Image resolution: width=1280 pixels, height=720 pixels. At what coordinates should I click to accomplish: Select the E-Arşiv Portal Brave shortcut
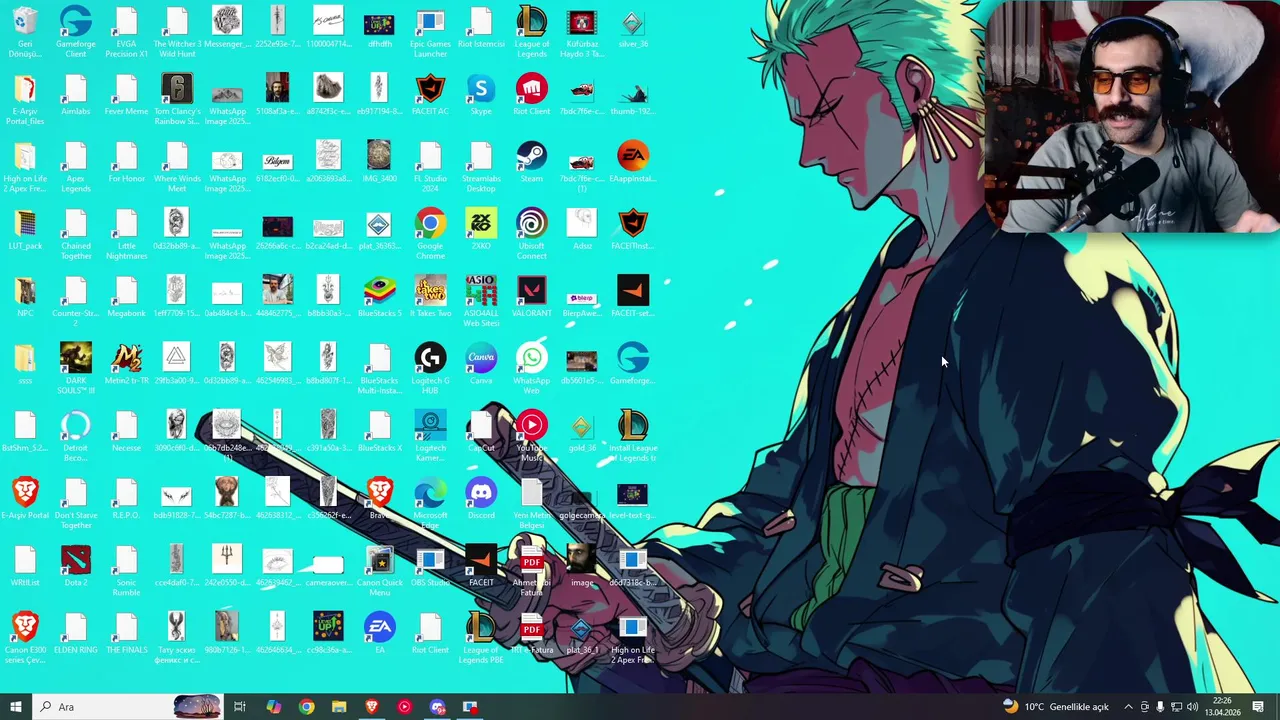point(25,499)
